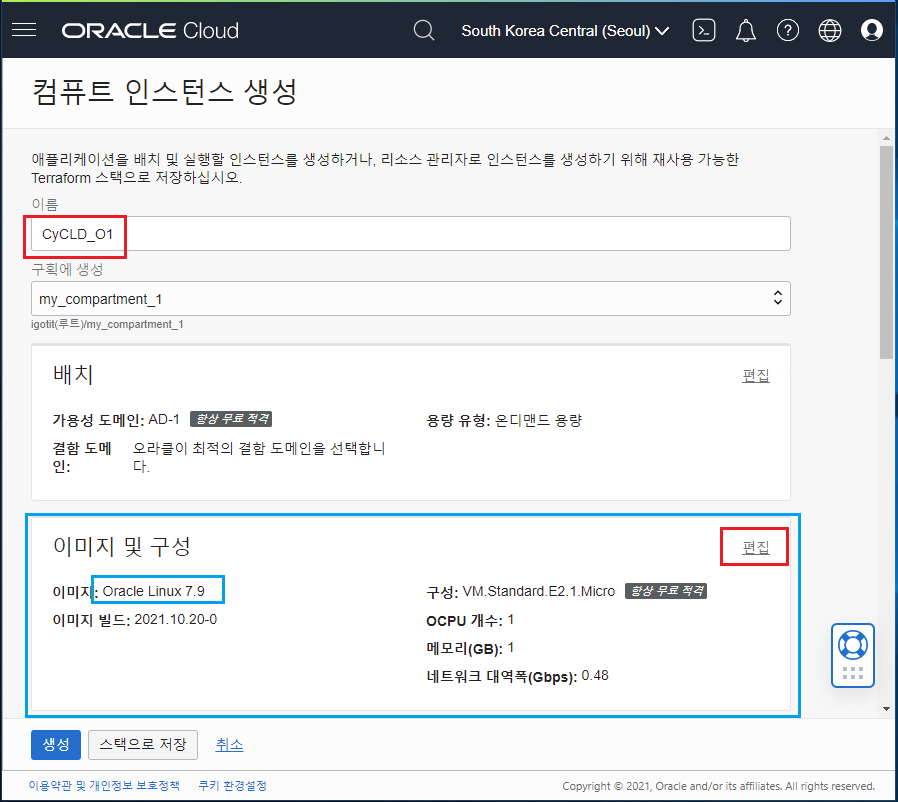The height and width of the screenshot is (802, 898).
Task: Open the user profile avatar menu
Action: pos(871,30)
